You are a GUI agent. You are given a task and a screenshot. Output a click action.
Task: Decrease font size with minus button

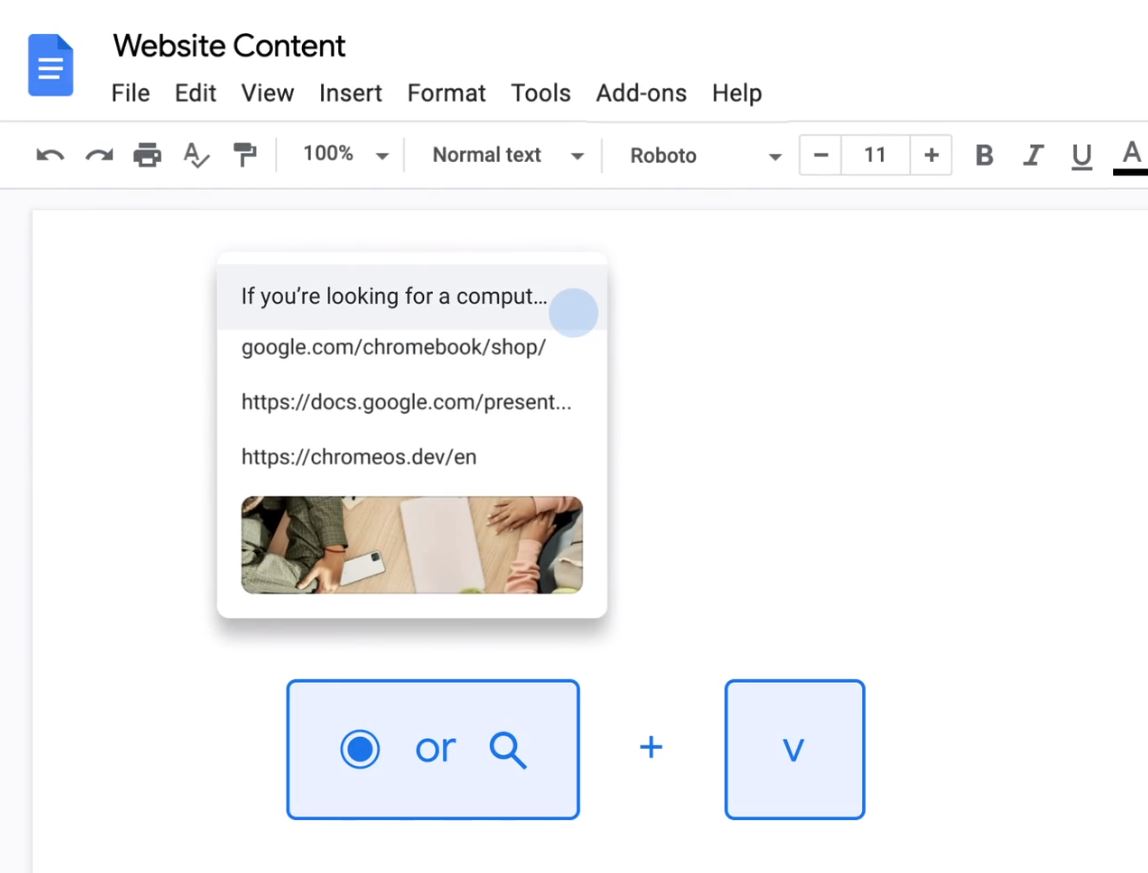coord(821,155)
